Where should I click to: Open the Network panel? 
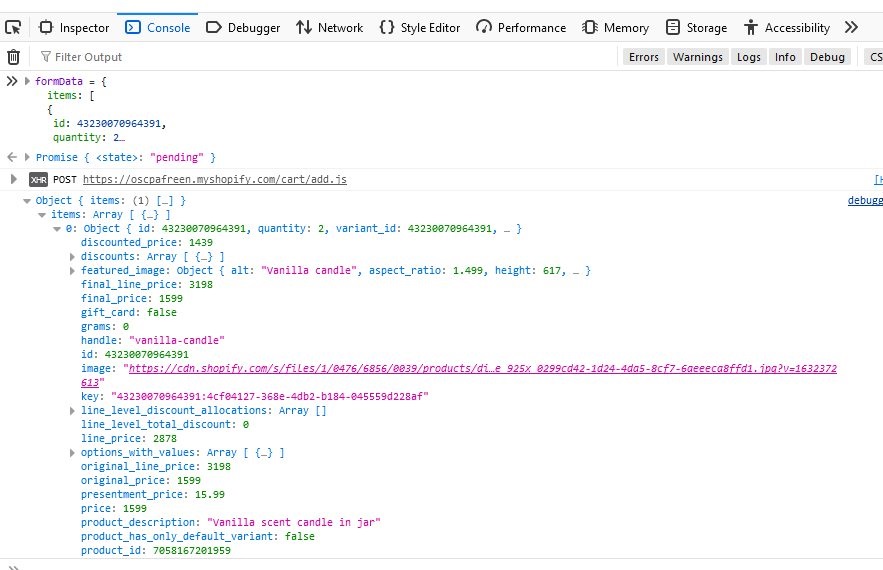click(330, 28)
